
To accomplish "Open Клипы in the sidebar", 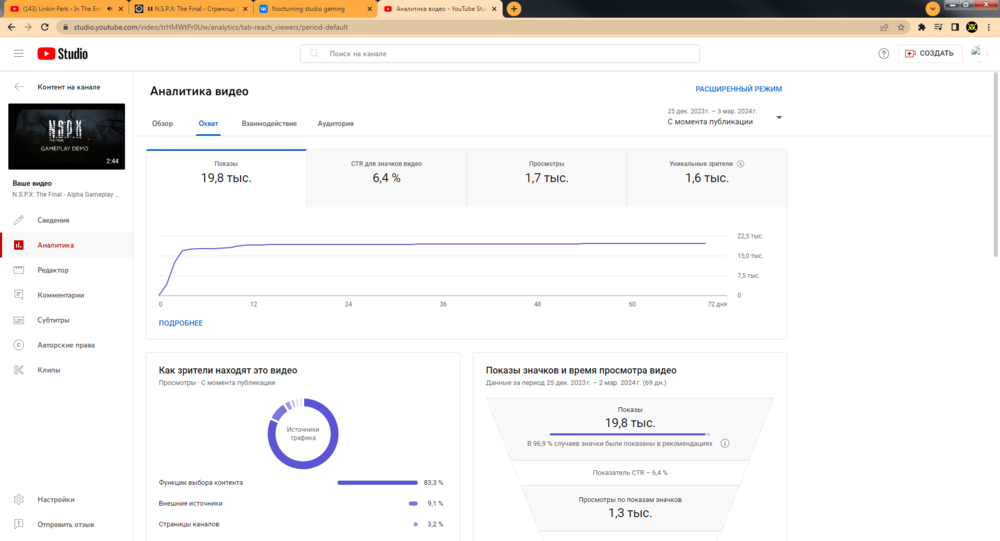I will tap(49, 370).
